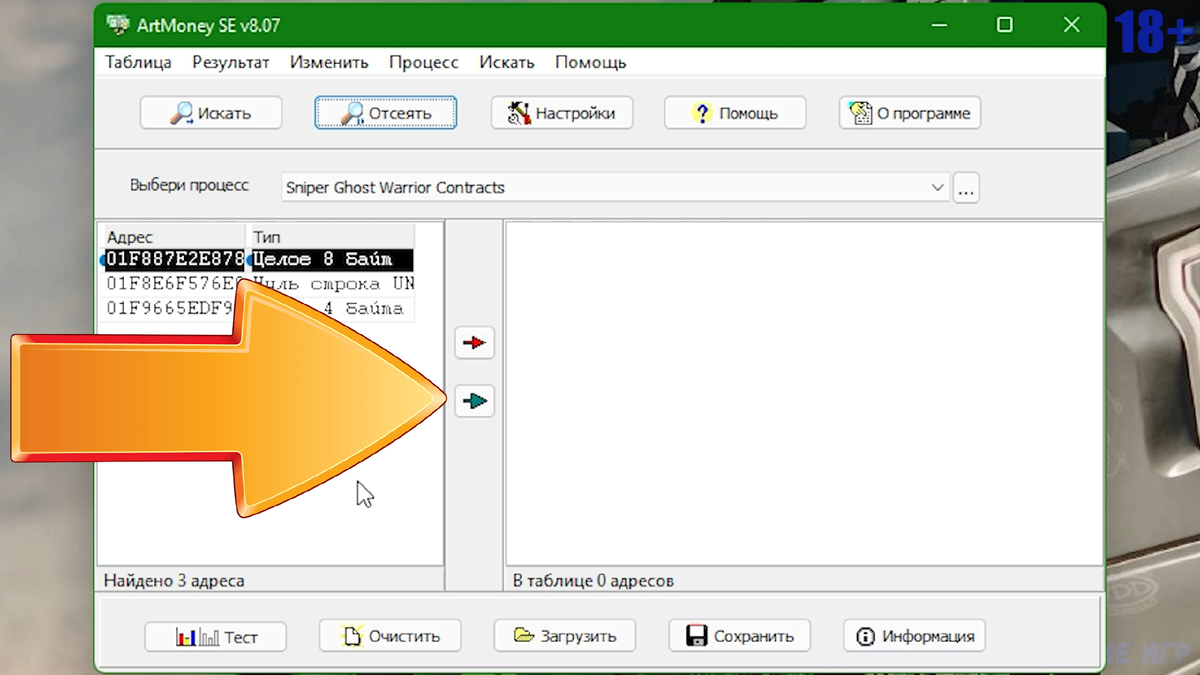Click the В таблице 0 адресов status text

(x=593, y=580)
